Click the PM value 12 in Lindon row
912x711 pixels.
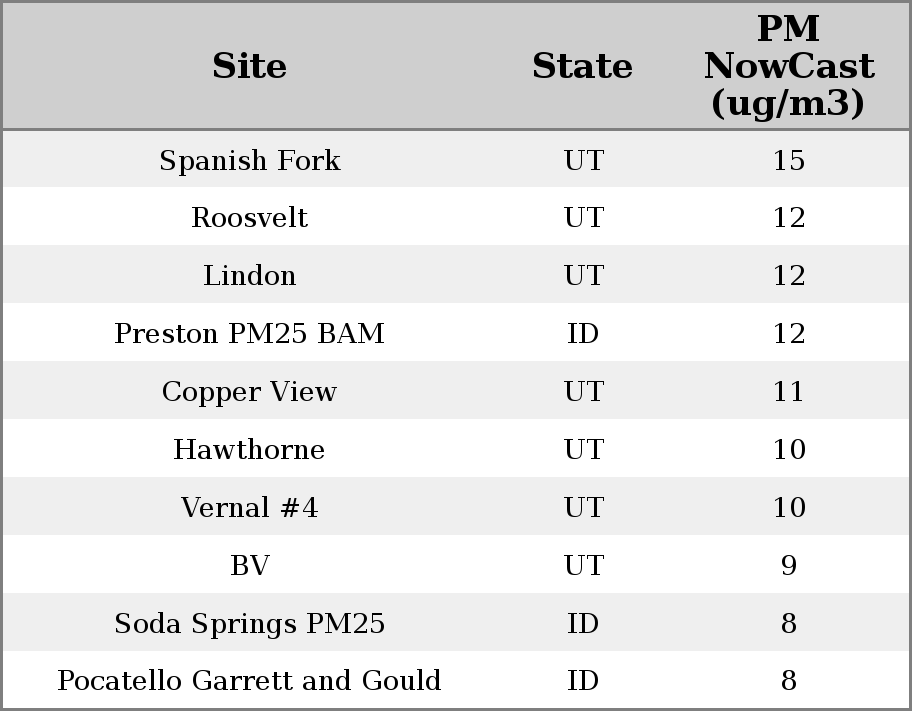pos(788,276)
